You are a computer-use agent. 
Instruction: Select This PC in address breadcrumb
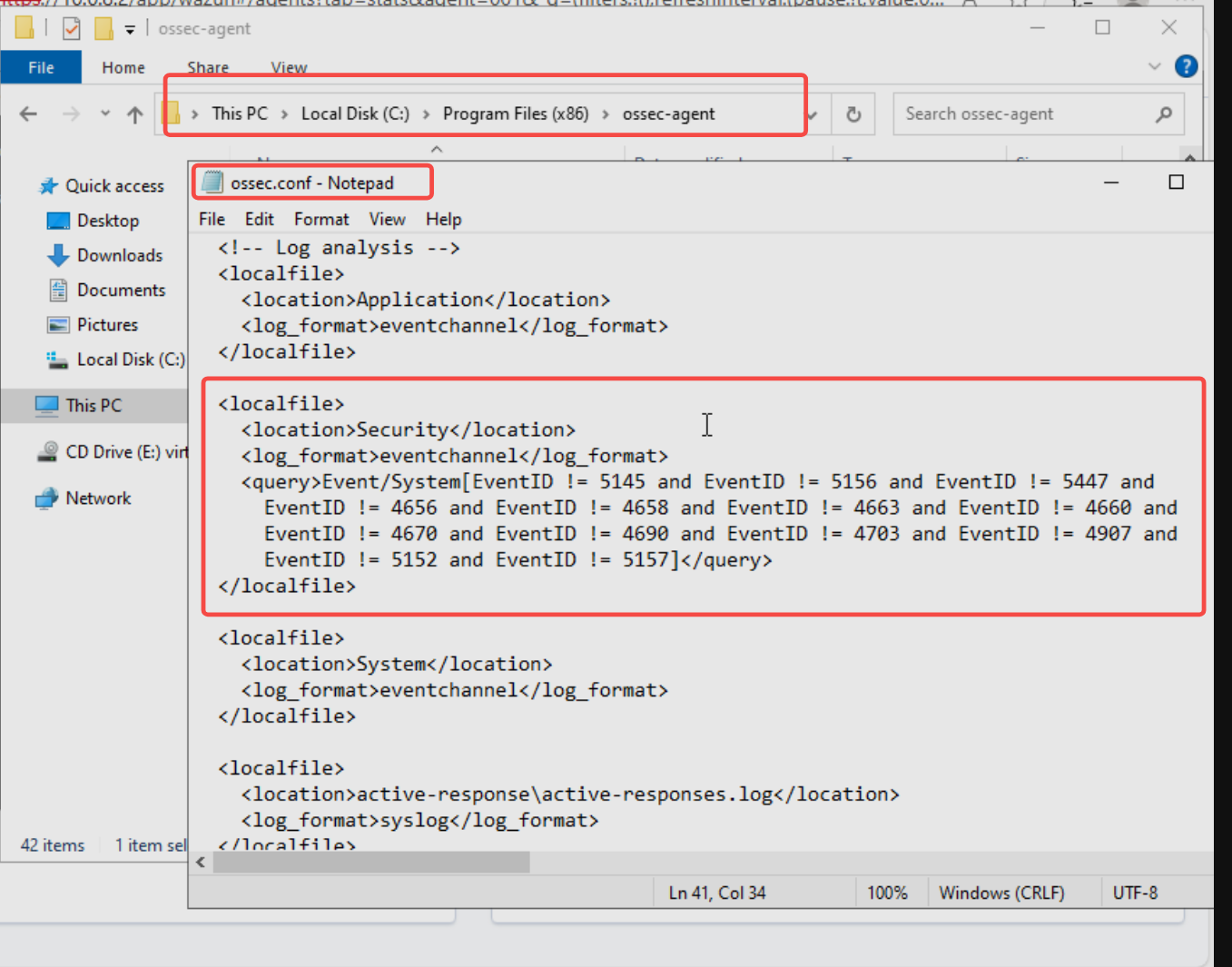tap(240, 113)
